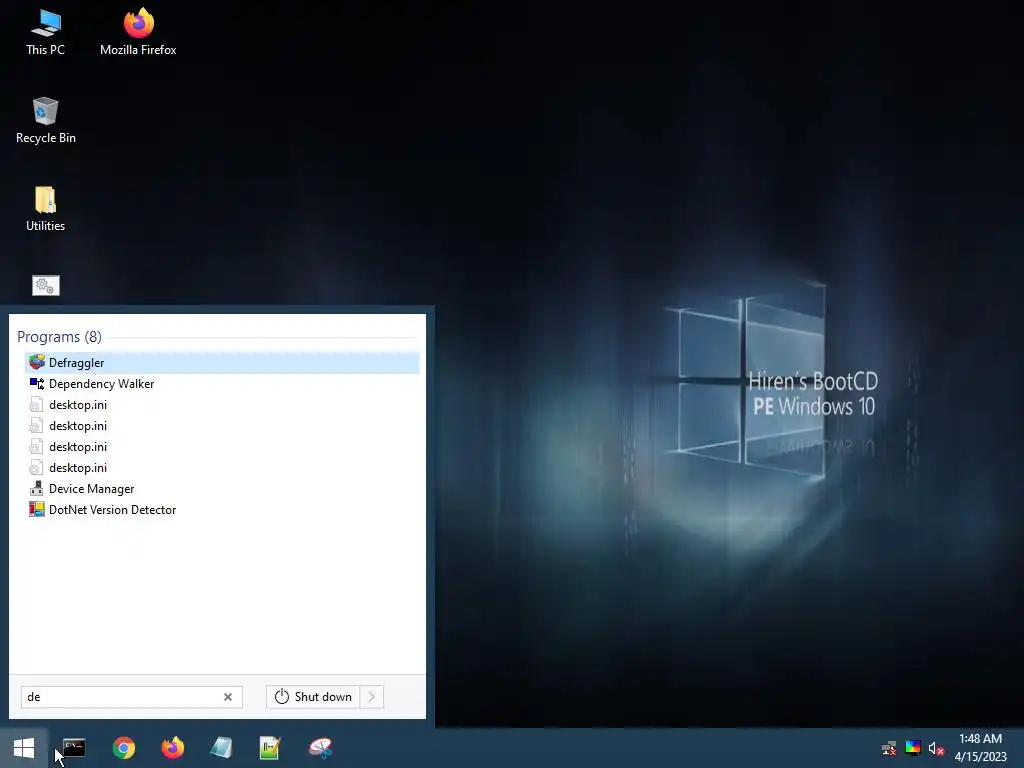
Task: Select the last desktop.ini result
Action: pyautogui.click(x=222, y=468)
